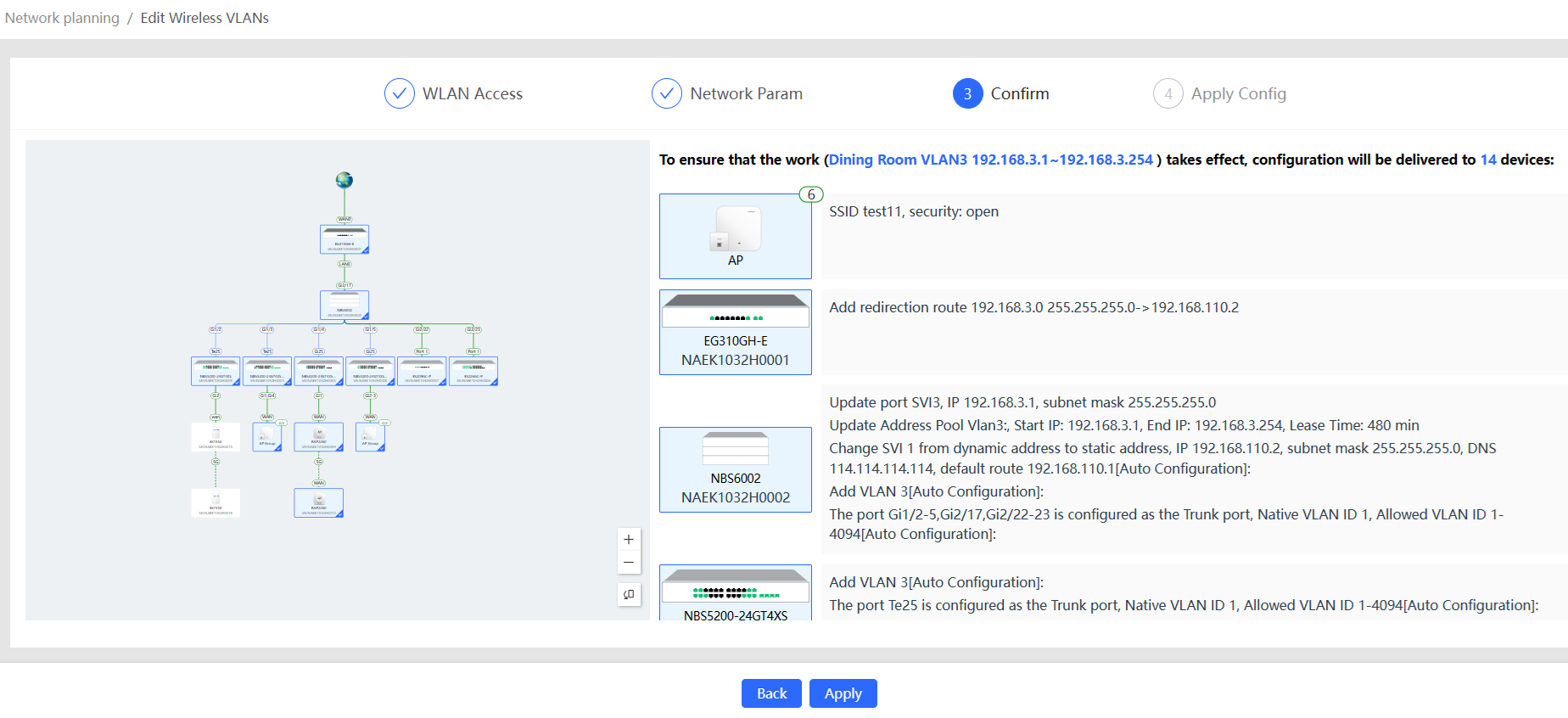1568x718 pixels.
Task: Click the 14 devices count link
Action: pyautogui.click(x=1488, y=160)
